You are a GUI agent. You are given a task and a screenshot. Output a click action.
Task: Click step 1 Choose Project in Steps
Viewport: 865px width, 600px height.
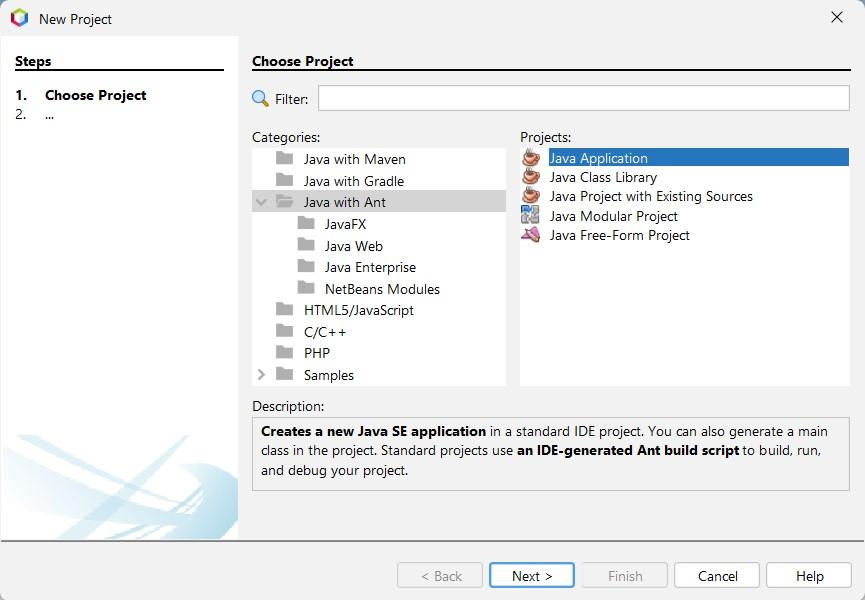point(95,95)
